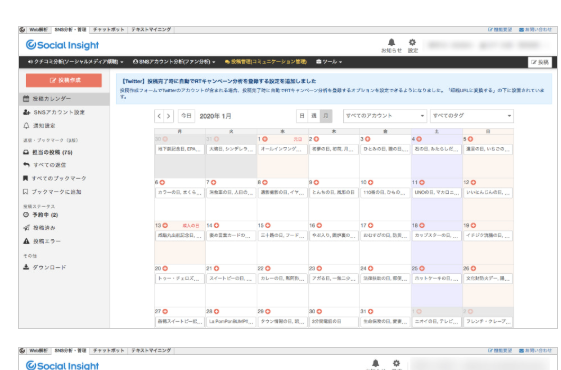561x370 pixels.
Task: Switch calendar to 週 week view
Action: pos(314,116)
